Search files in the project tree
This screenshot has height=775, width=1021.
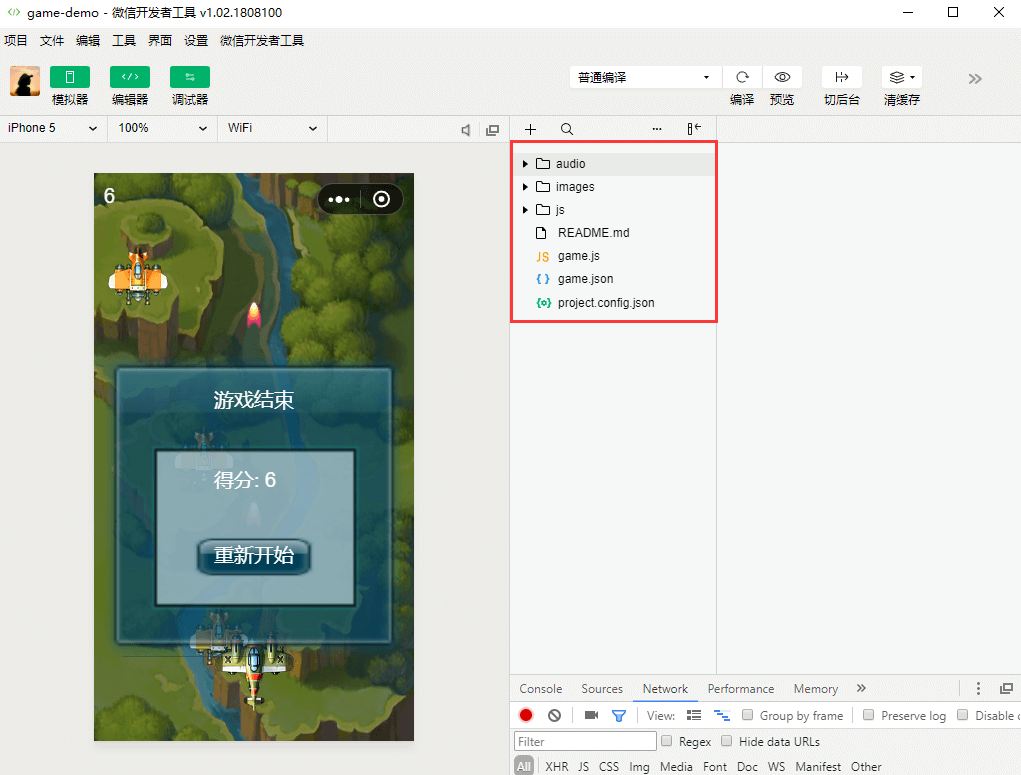[x=567, y=129]
